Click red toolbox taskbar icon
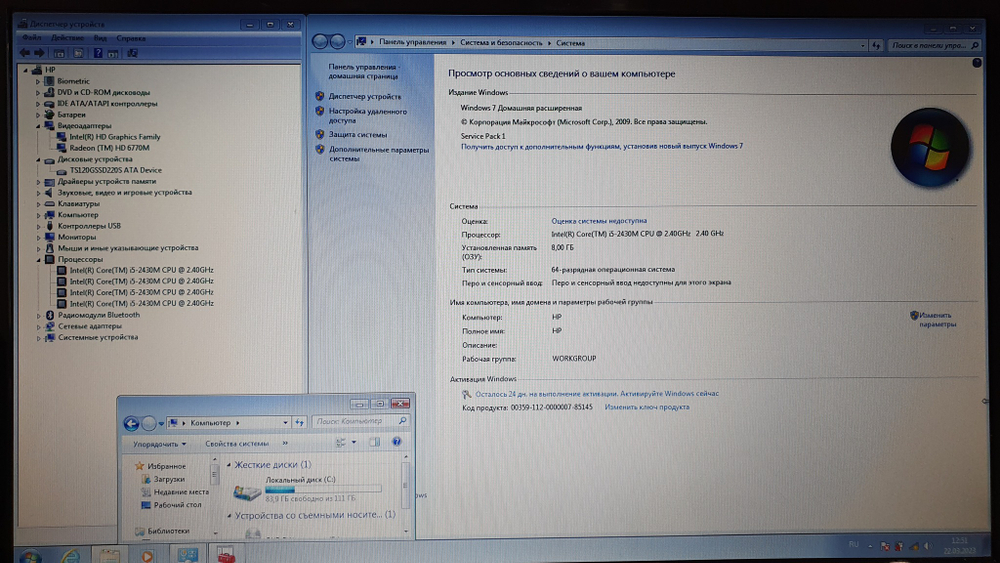 pos(225,554)
